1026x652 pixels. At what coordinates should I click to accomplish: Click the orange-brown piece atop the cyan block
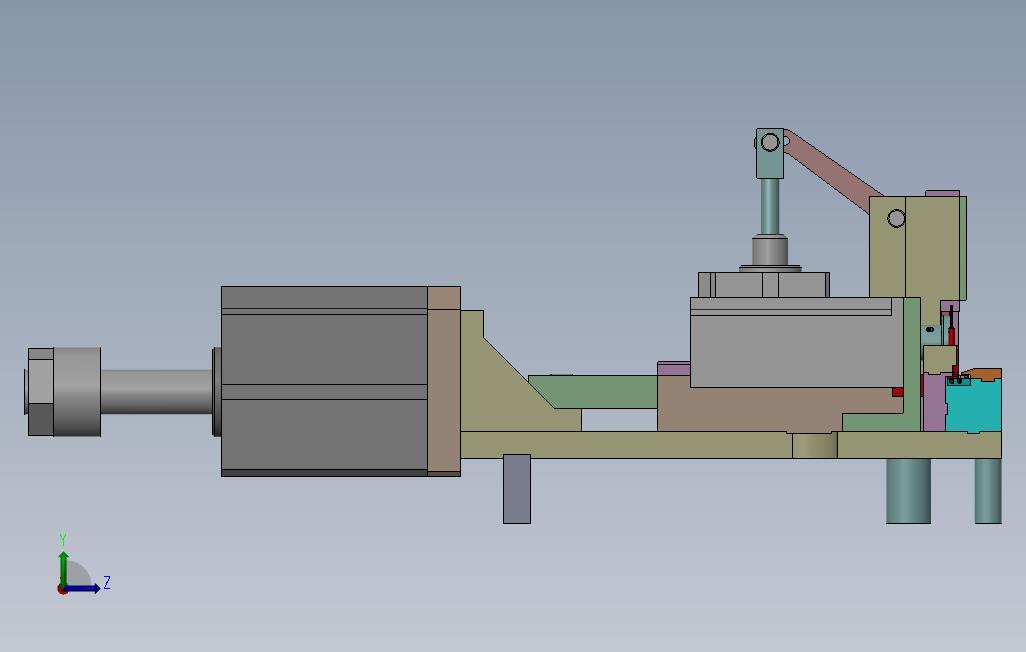coord(982,374)
